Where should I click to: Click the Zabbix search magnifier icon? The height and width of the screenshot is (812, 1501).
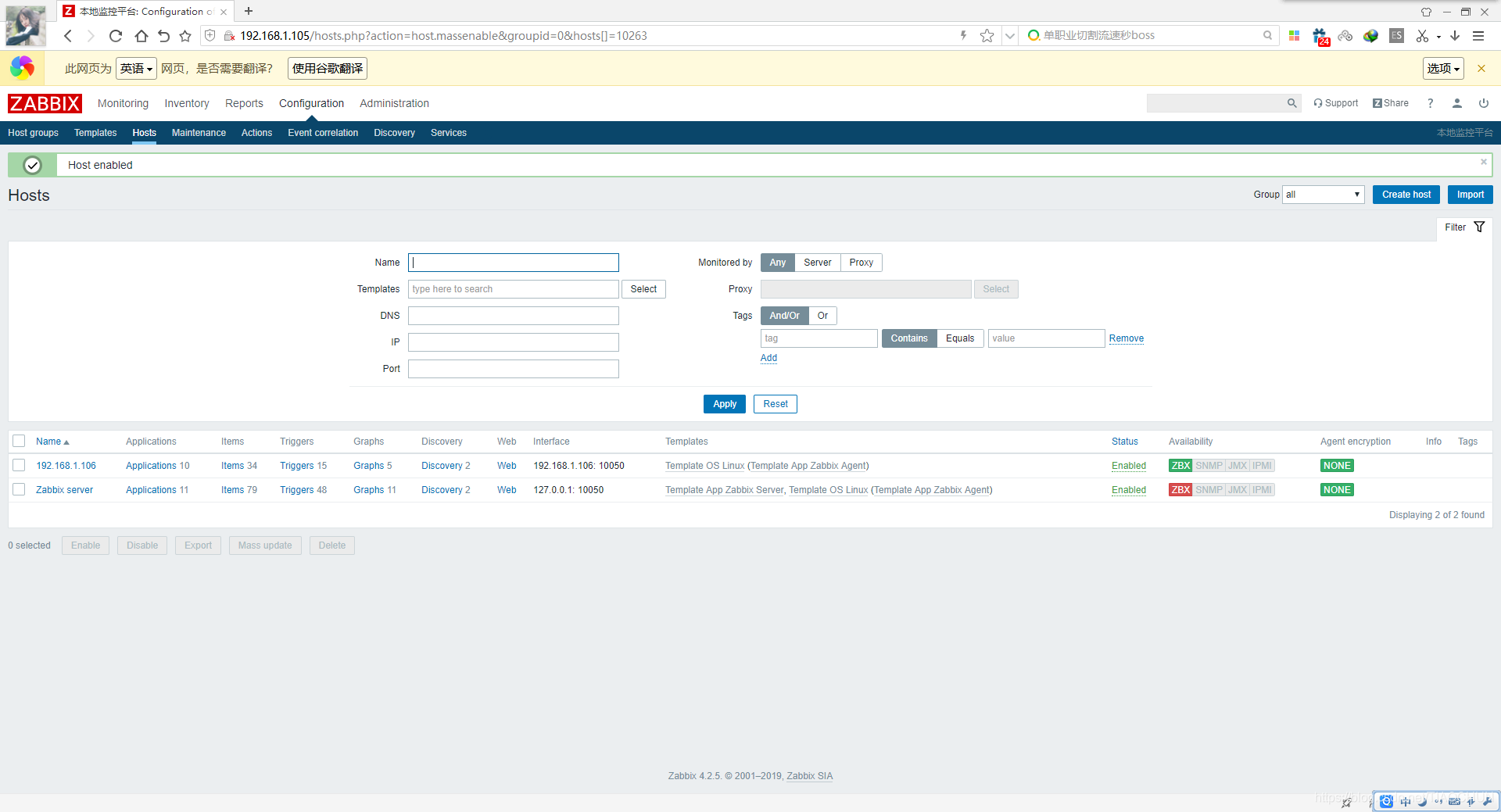point(1291,103)
